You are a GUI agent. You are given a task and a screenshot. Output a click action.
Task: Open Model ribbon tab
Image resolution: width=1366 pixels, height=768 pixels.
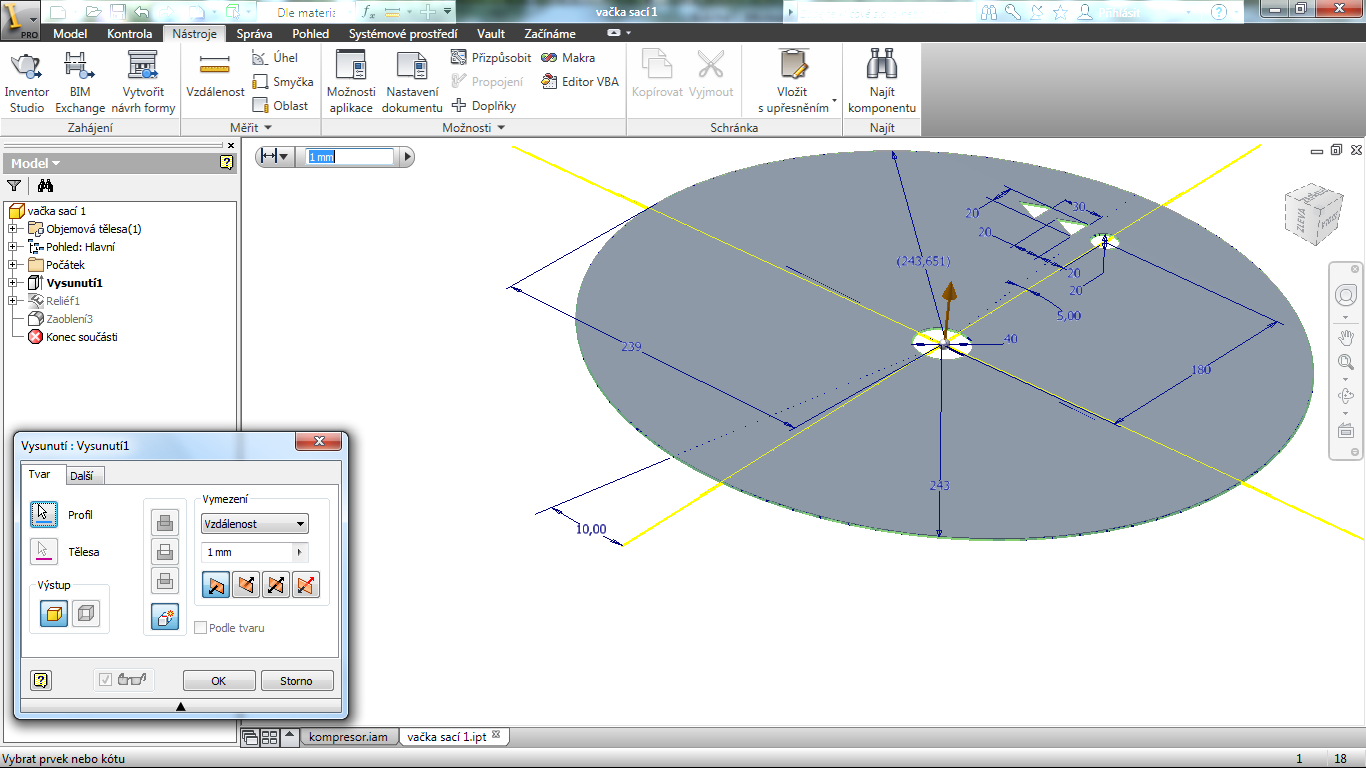(x=70, y=33)
